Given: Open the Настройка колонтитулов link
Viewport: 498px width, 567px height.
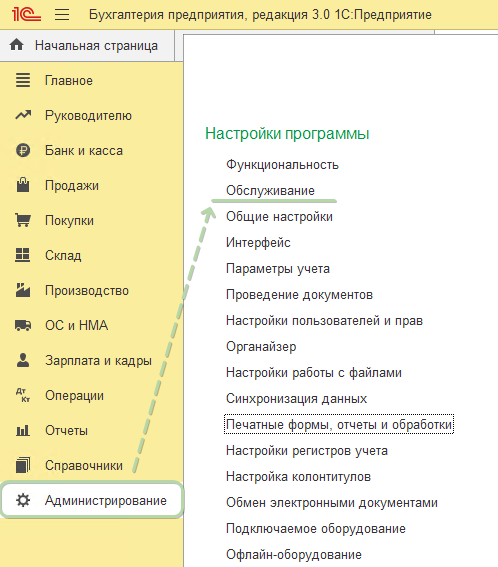Looking at the screenshot, I should tap(298, 477).
